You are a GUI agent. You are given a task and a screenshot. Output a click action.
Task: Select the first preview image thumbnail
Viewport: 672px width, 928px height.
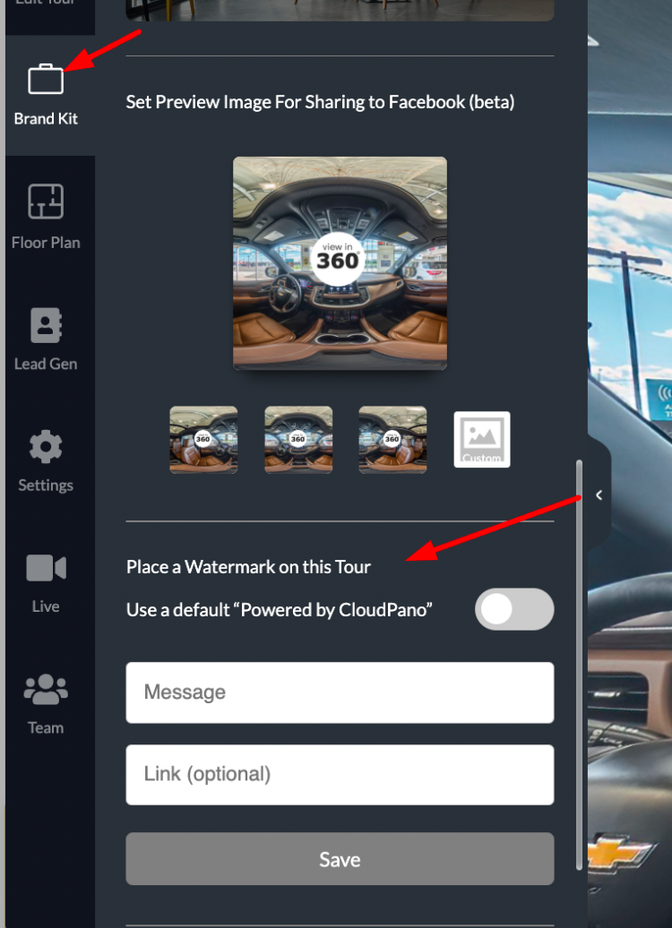(x=204, y=440)
